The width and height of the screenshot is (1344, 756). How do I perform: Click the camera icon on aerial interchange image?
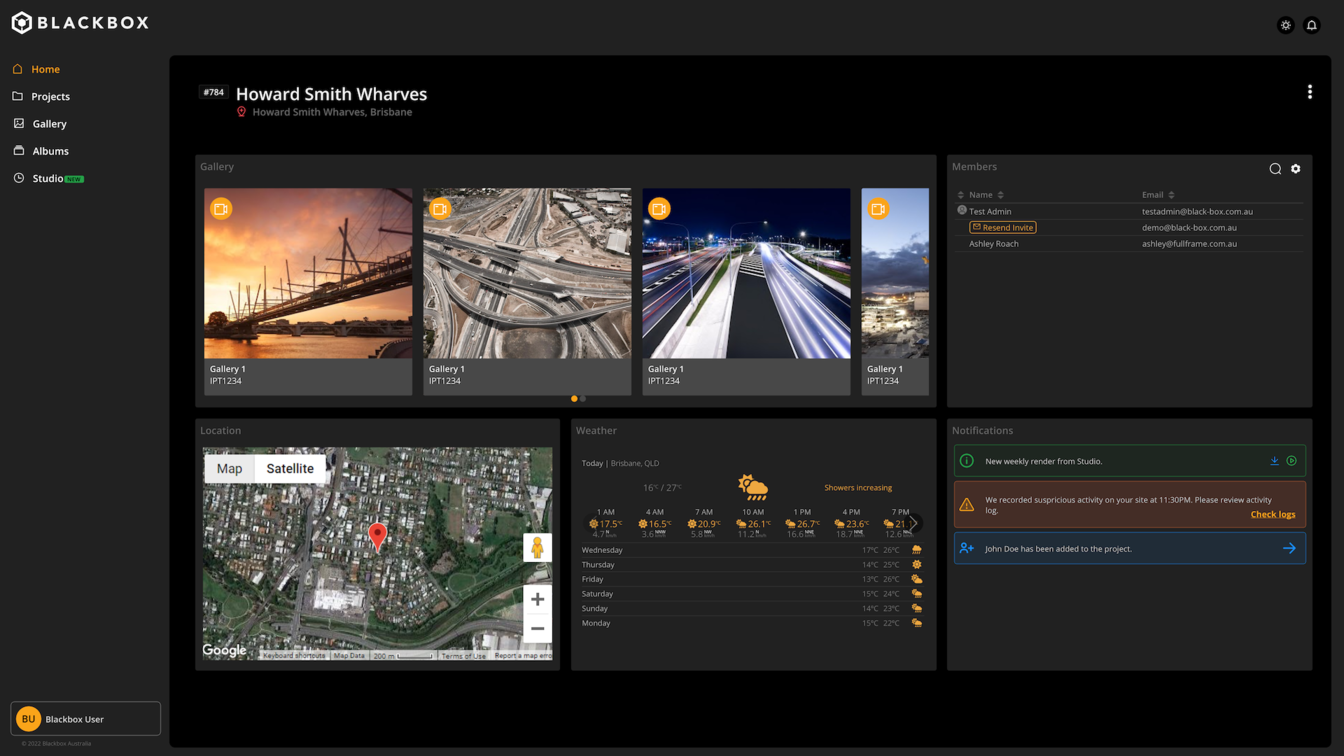(440, 209)
